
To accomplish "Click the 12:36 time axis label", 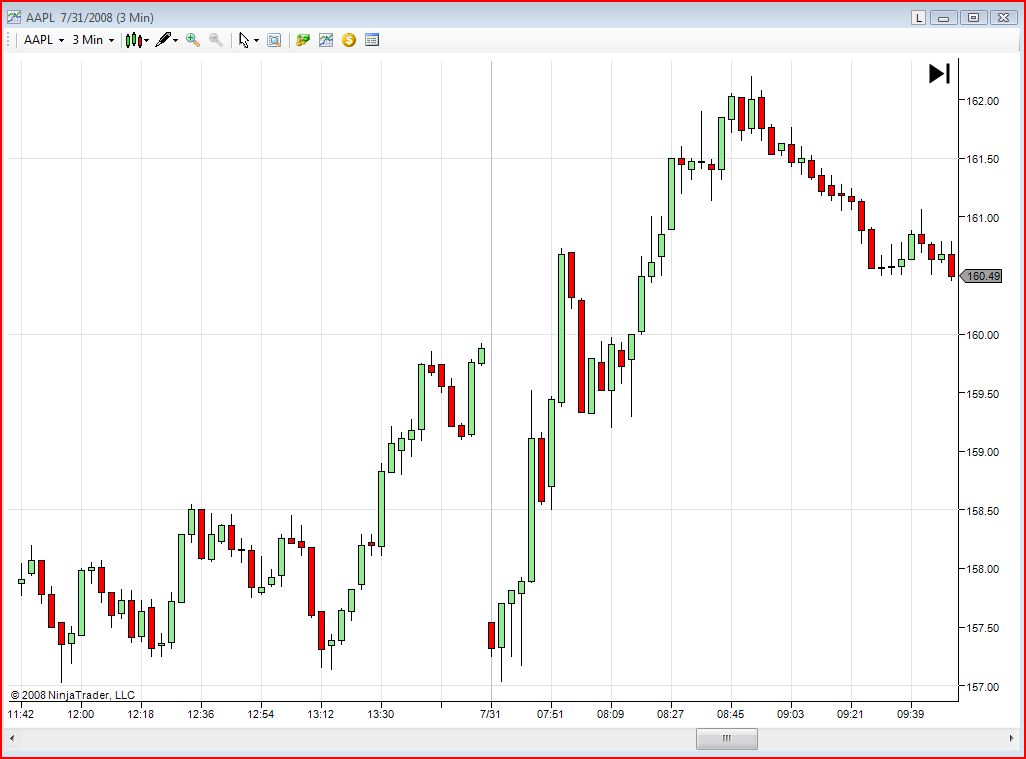I will tap(200, 714).
